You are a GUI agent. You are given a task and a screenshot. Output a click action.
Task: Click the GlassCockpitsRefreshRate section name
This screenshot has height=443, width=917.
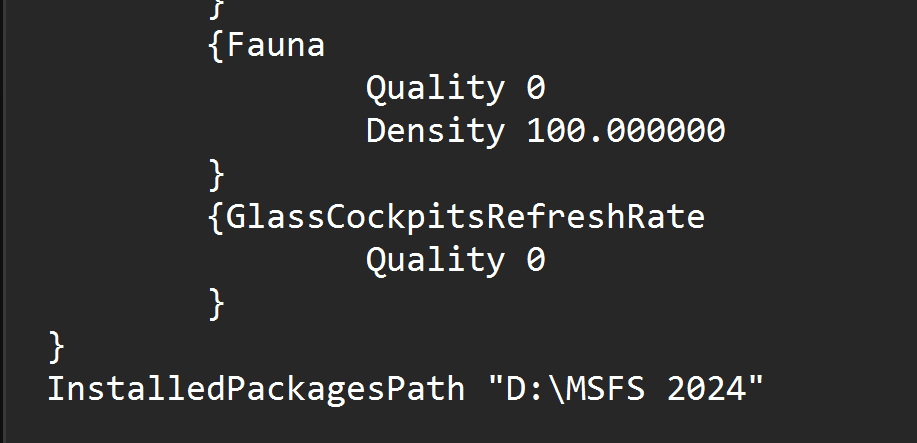(x=466, y=218)
